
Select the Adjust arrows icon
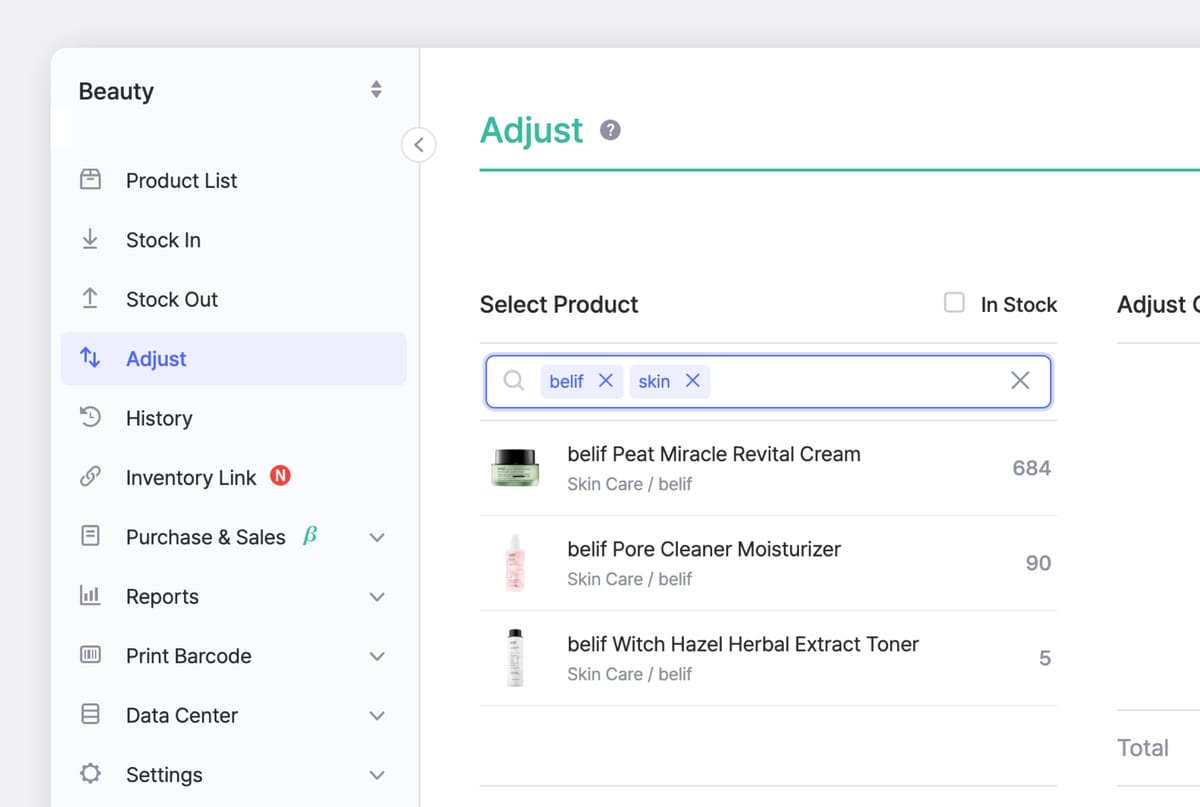(91, 358)
